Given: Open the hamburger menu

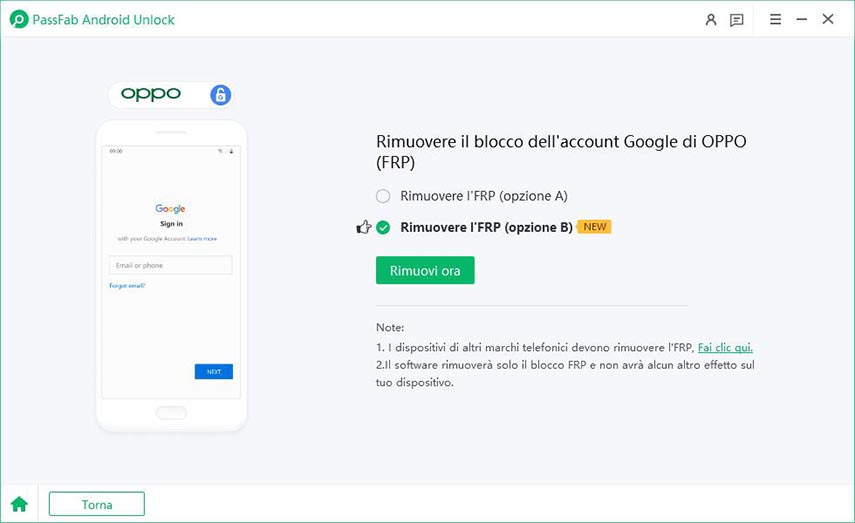Looking at the screenshot, I should (776, 19).
